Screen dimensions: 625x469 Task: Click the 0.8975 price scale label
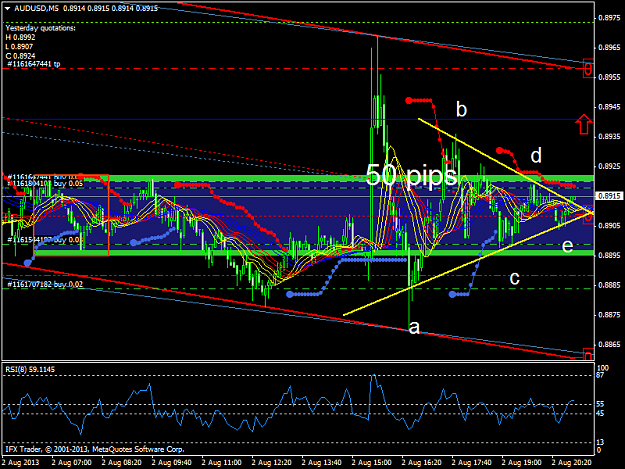pos(609,18)
